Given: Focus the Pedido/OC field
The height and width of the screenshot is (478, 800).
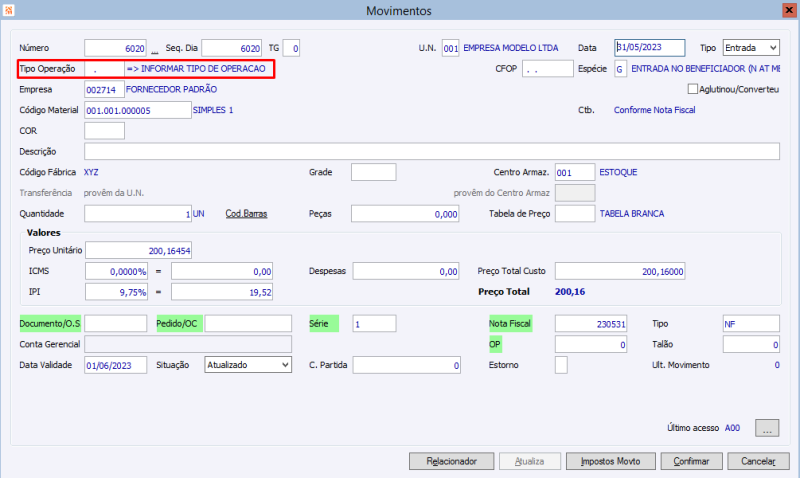Looking at the screenshot, I should 248,323.
